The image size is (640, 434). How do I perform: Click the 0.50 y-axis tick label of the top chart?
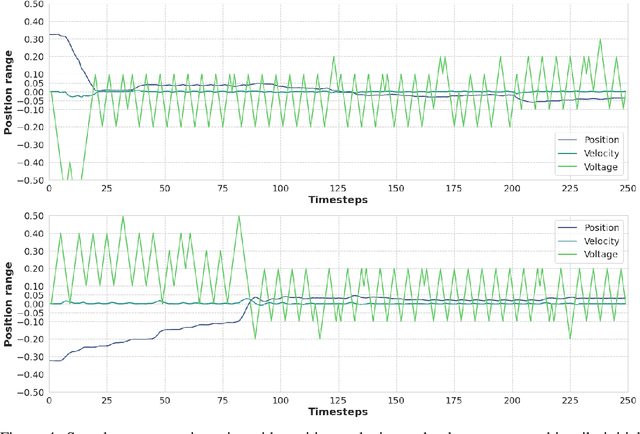click(x=31, y=5)
